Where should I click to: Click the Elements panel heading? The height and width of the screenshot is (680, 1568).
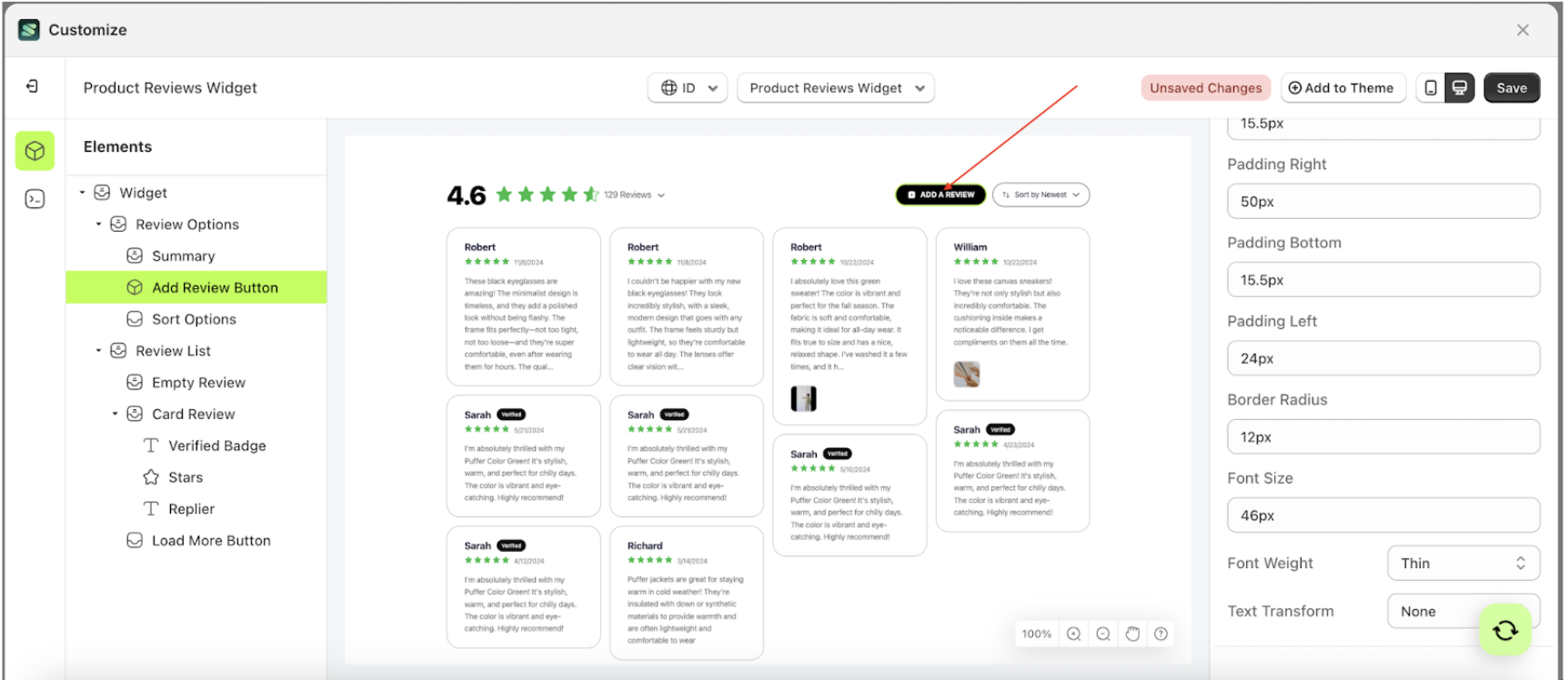coord(117,146)
